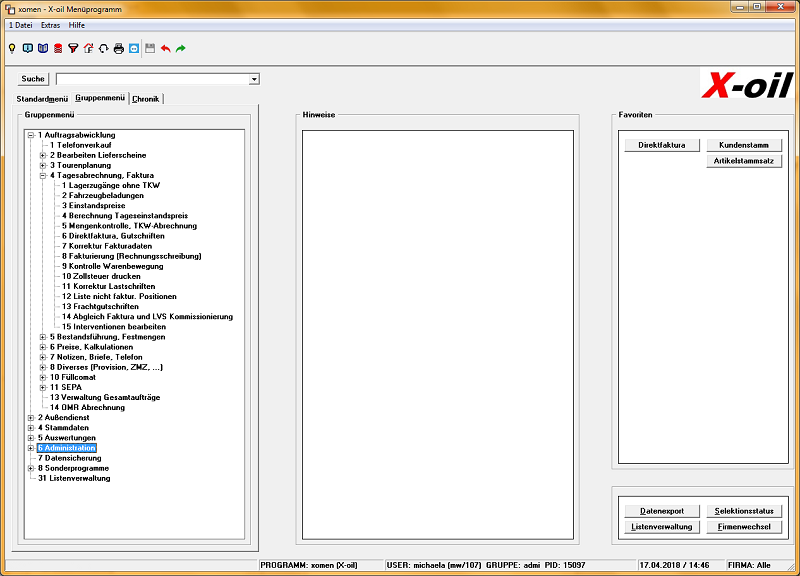
Task: Select 3 Einstandspreise
Action: pyautogui.click(x=94, y=206)
